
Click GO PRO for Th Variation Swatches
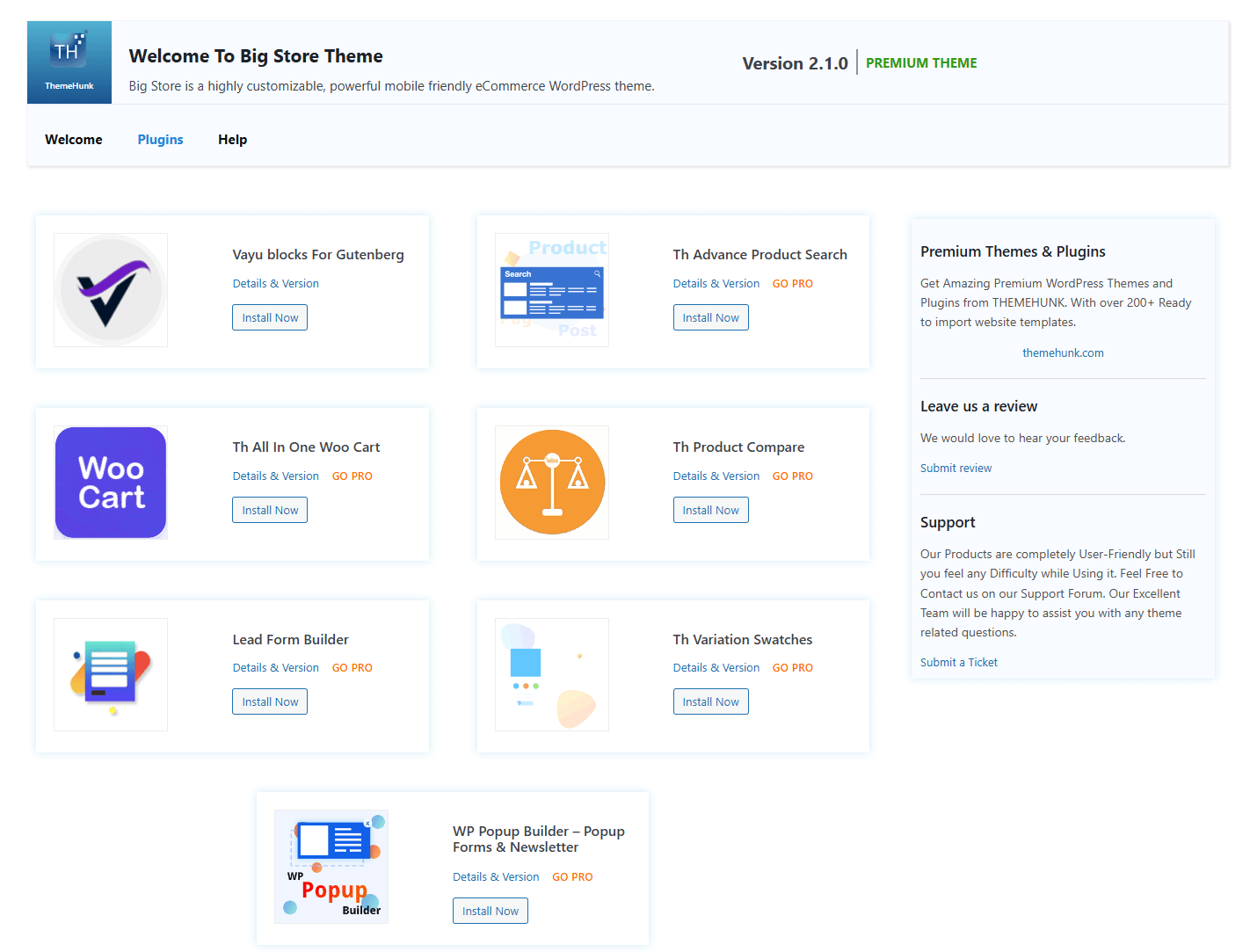793,668
